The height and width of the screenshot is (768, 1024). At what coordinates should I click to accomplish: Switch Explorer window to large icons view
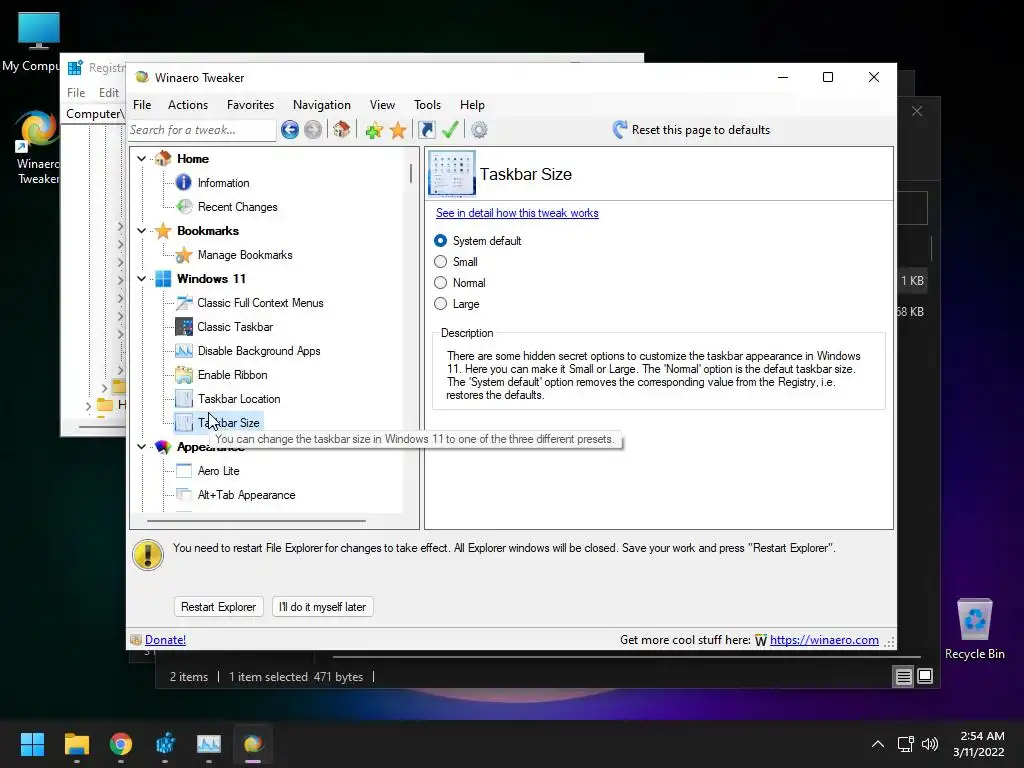[x=925, y=676]
